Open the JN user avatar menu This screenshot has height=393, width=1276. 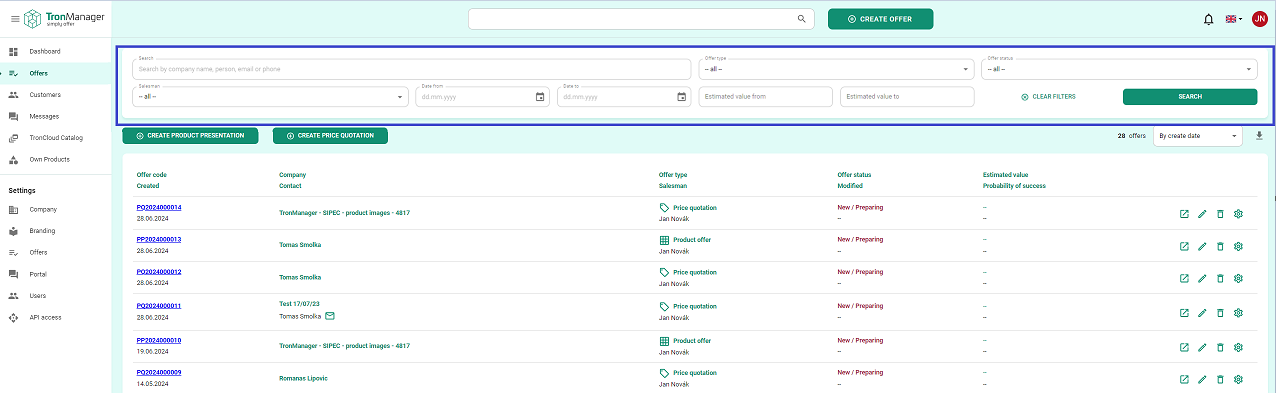click(x=1259, y=19)
